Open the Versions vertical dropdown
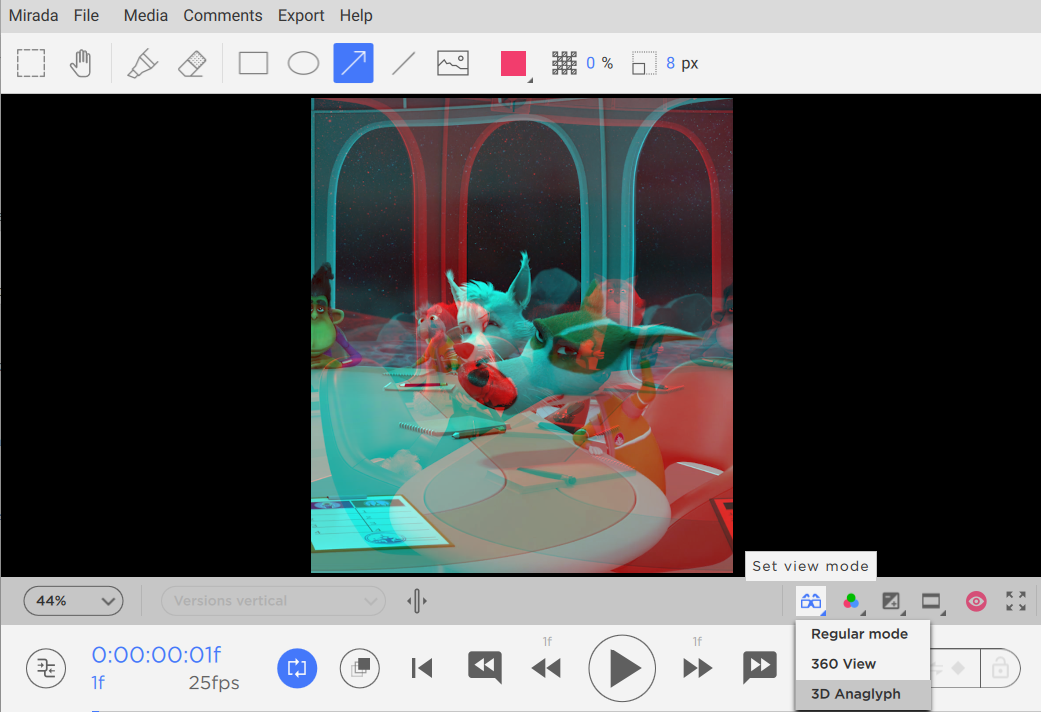This screenshot has width=1041, height=712. pyautogui.click(x=273, y=601)
